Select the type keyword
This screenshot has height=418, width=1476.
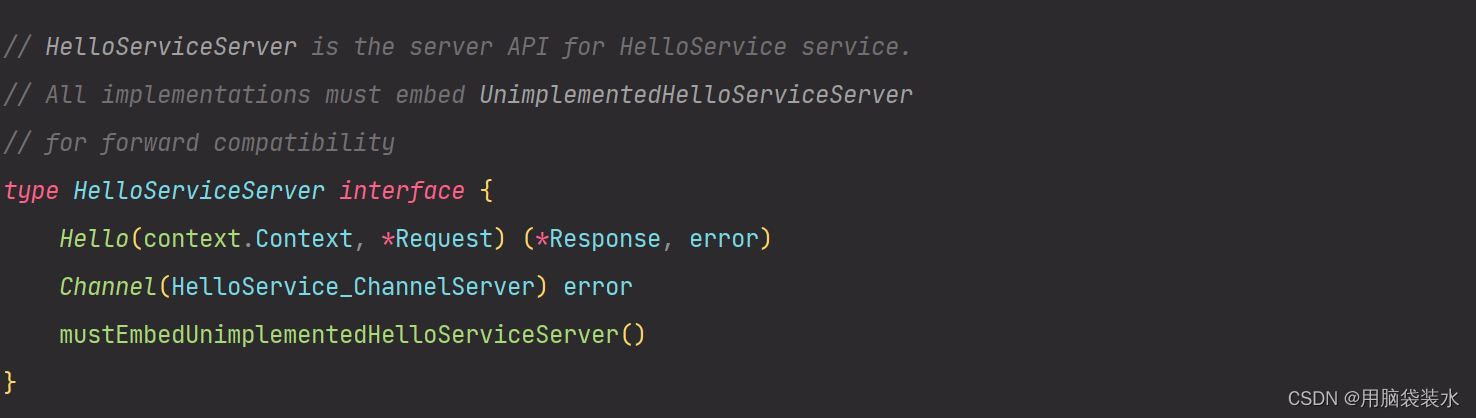(x=31, y=192)
